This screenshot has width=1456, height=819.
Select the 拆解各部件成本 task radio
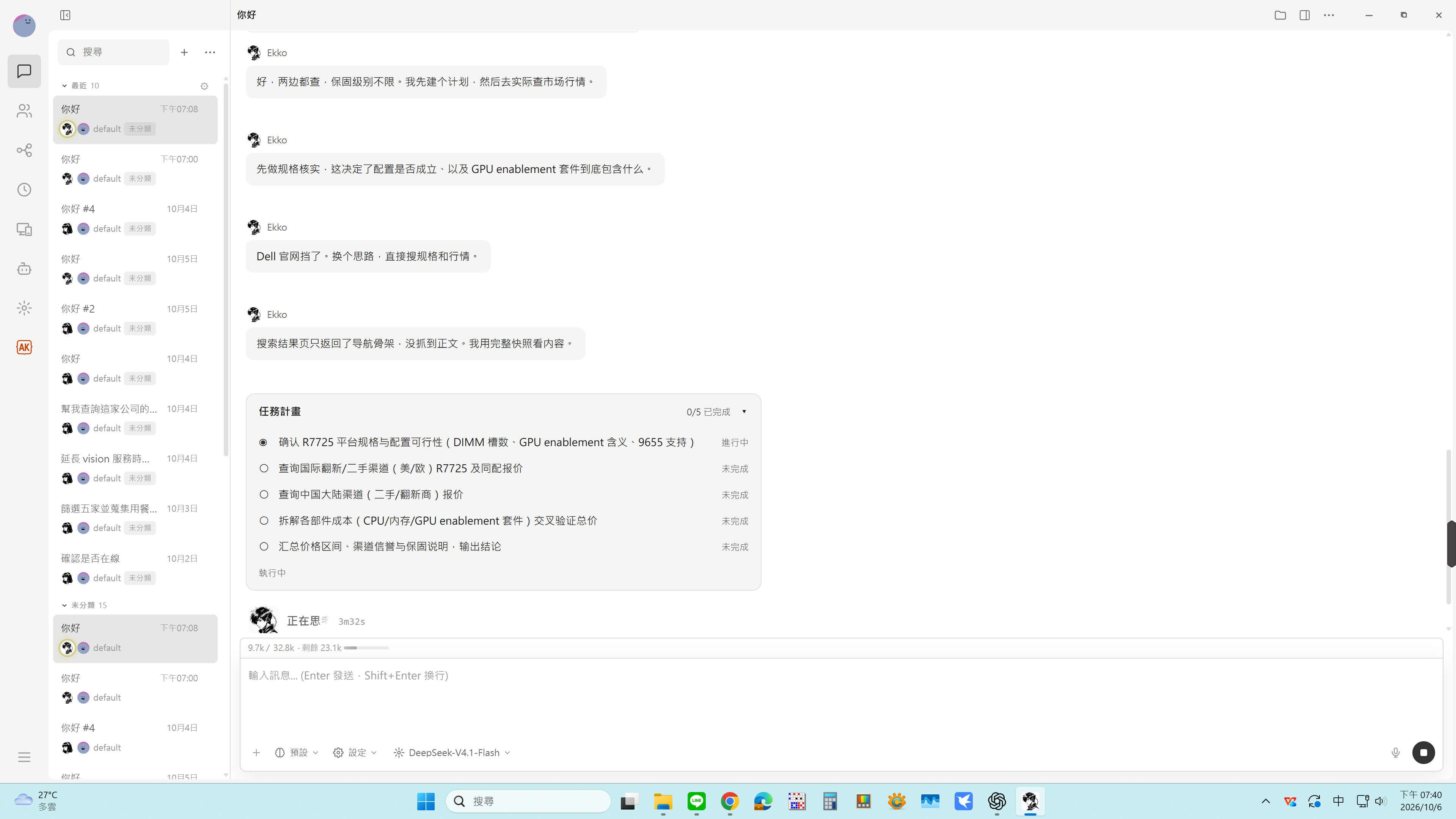(x=264, y=520)
